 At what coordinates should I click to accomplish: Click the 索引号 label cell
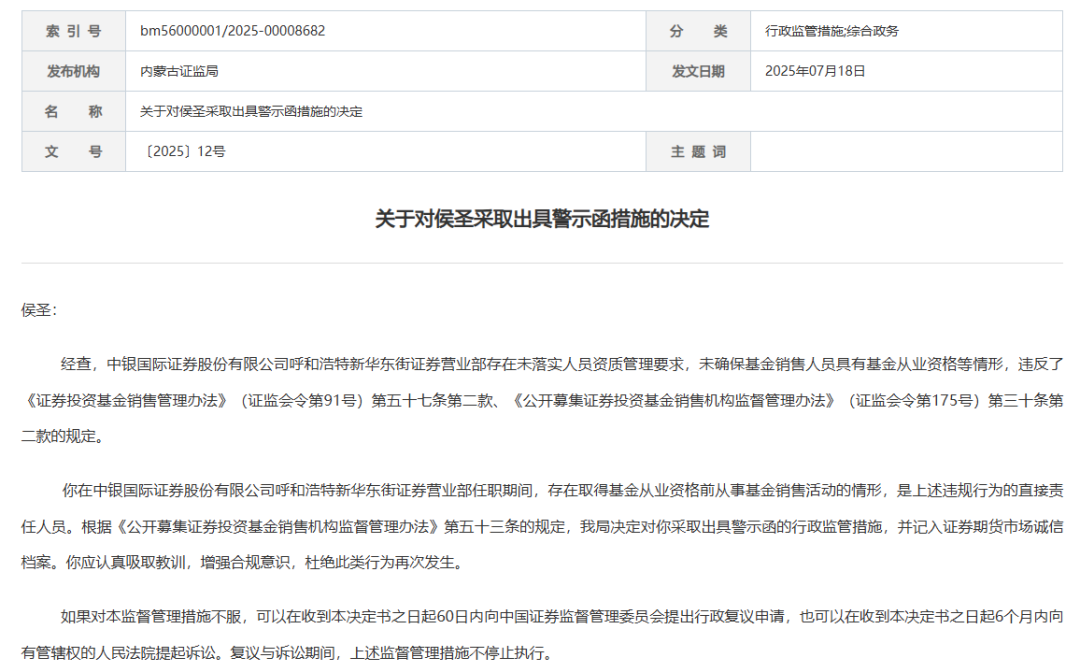(x=73, y=31)
